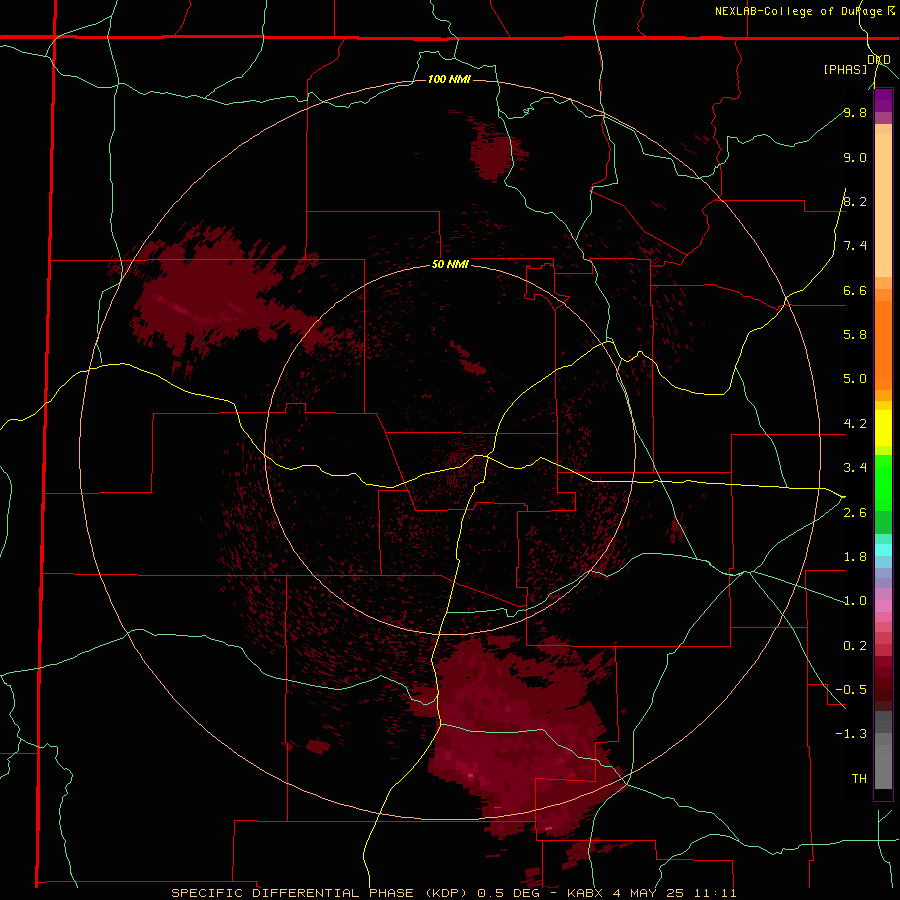Select the 9.8 value on the color scale

pos(855,112)
